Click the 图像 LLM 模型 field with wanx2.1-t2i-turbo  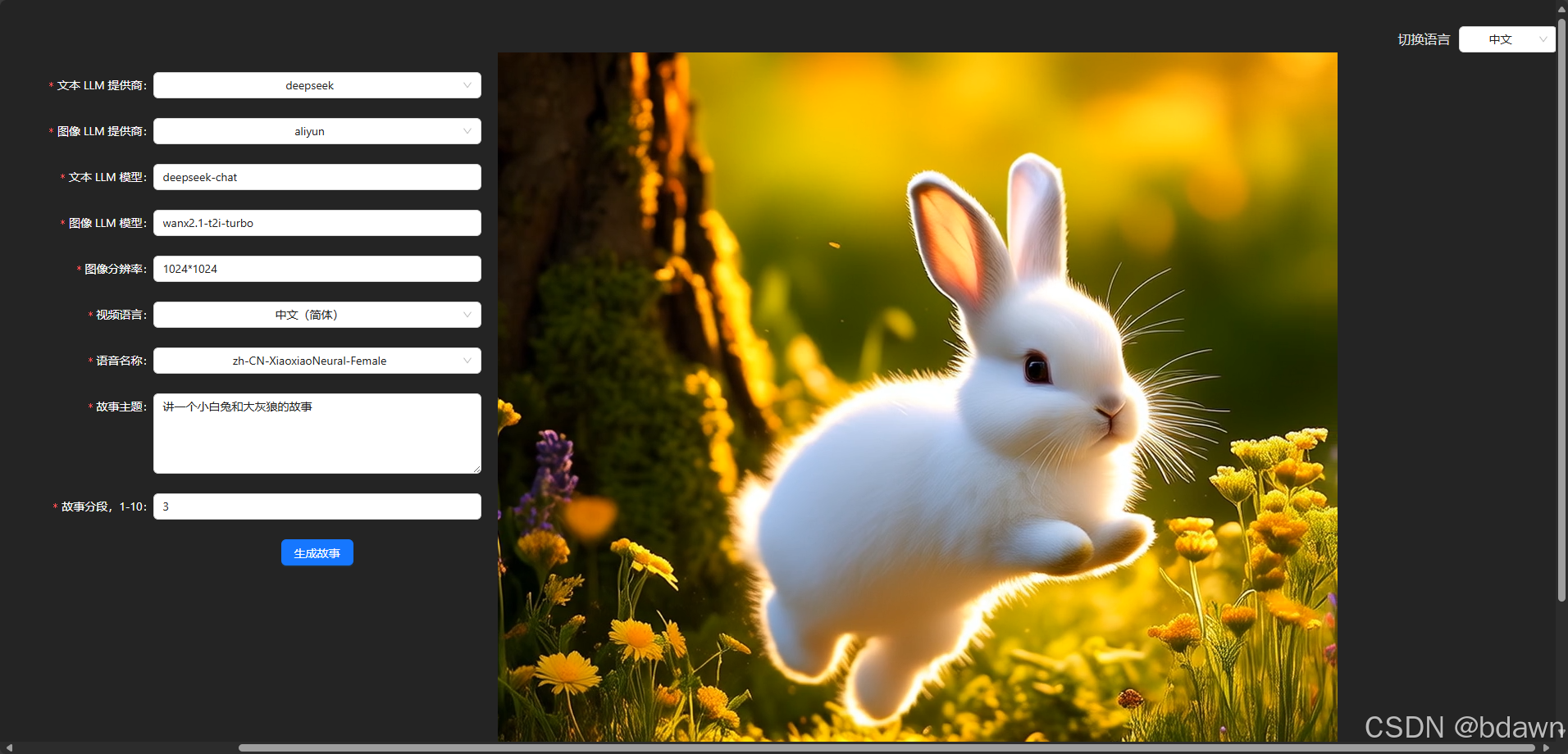[317, 223]
